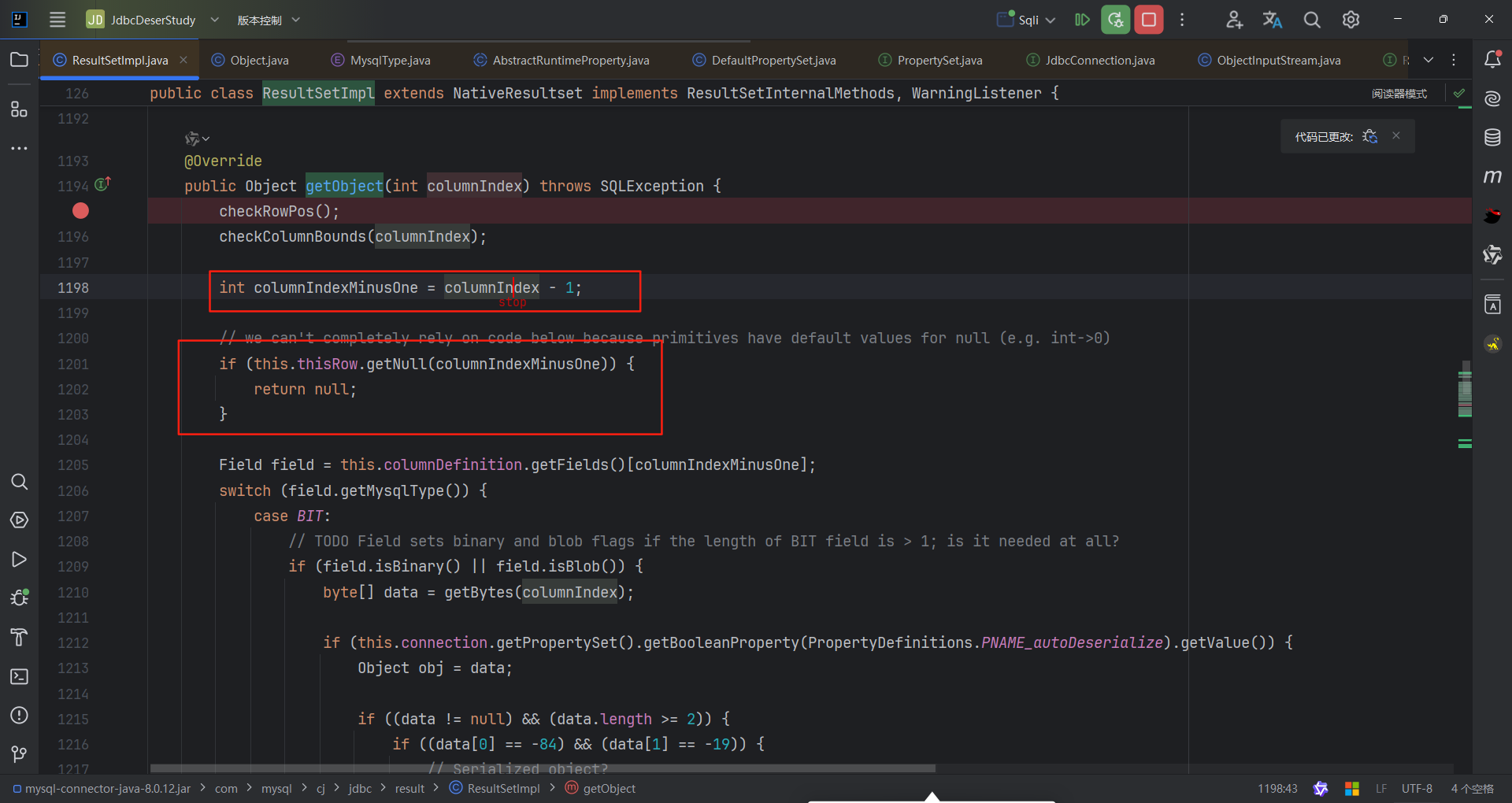Open the version control dropdown

pyautogui.click(x=269, y=20)
